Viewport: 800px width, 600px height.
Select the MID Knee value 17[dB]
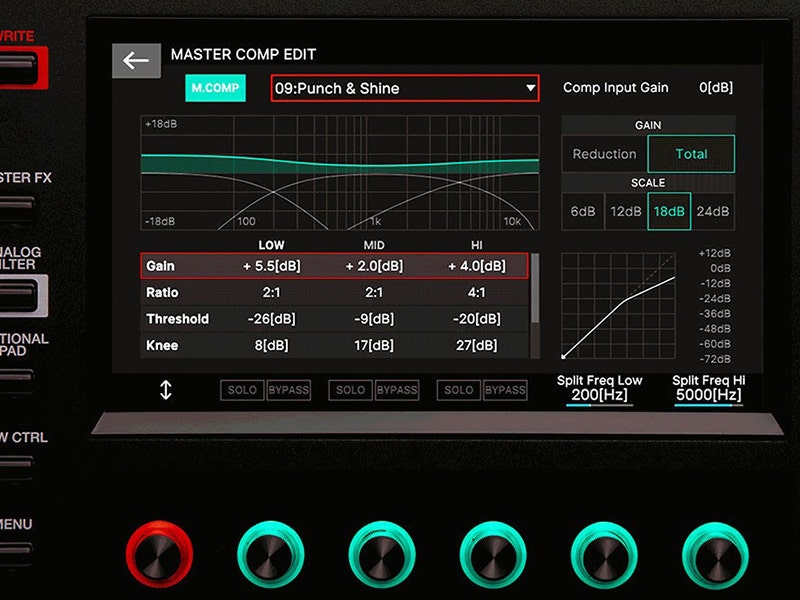[x=374, y=345]
